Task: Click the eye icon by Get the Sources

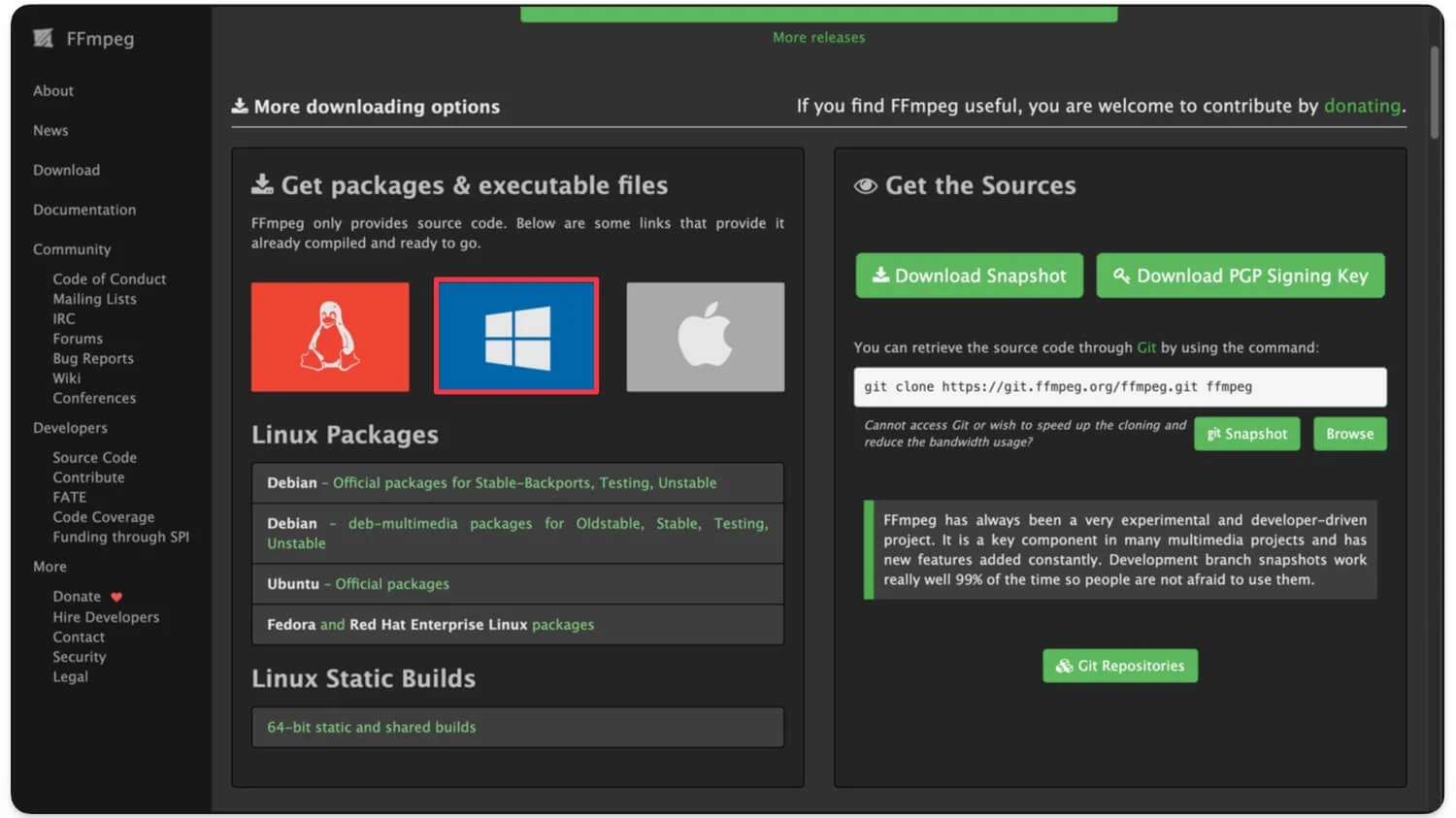Action: coord(865,186)
